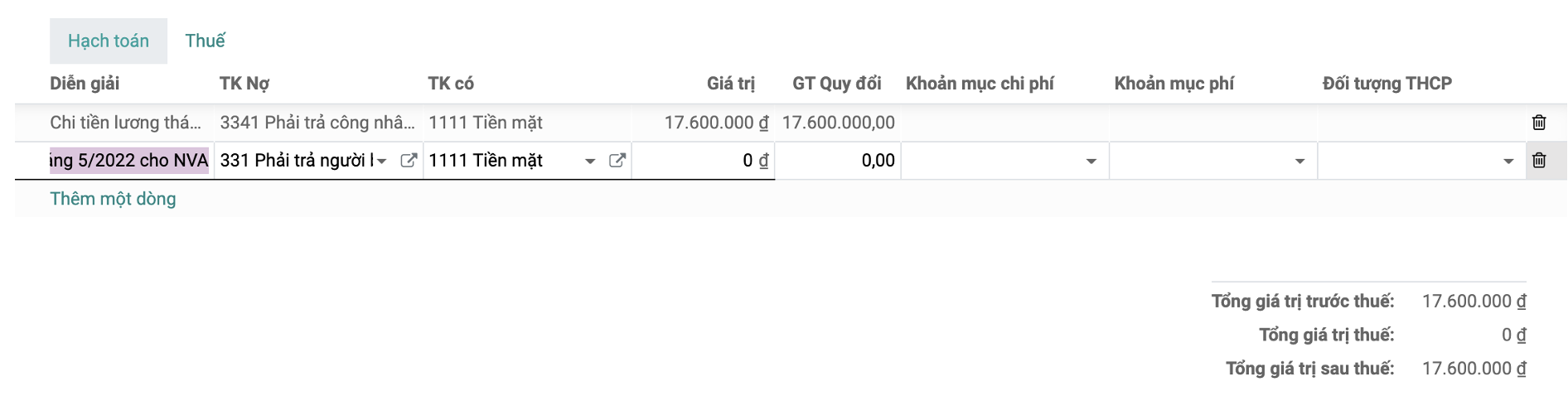This screenshot has height=396, width=1568.
Task: Edit the GT Quy đổi field showing 0,00
Action: [x=838, y=161]
